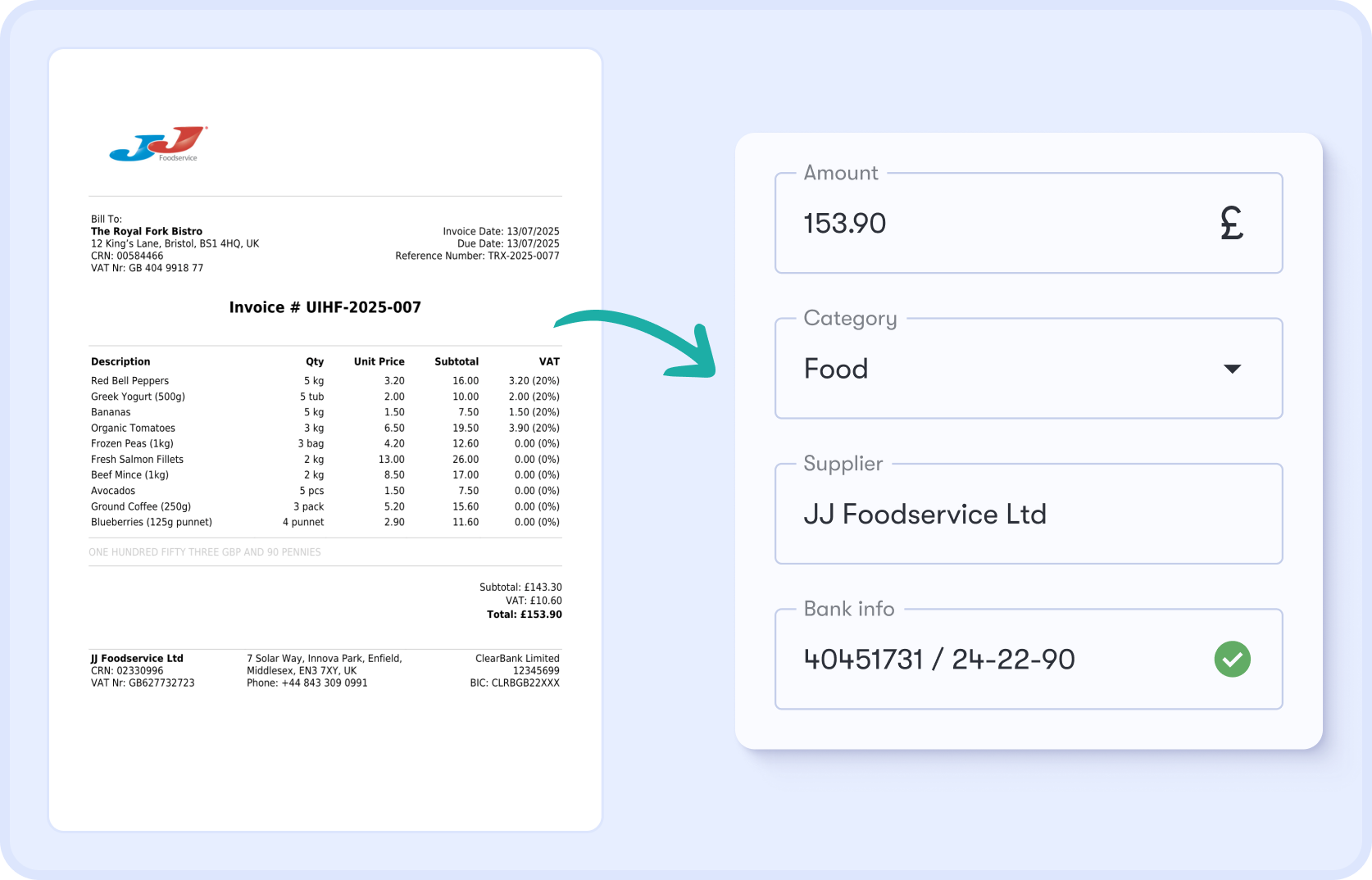Viewport: 1372px width, 880px height.
Task: Click the green verified checkmark in Bank info
Action: click(x=1232, y=659)
